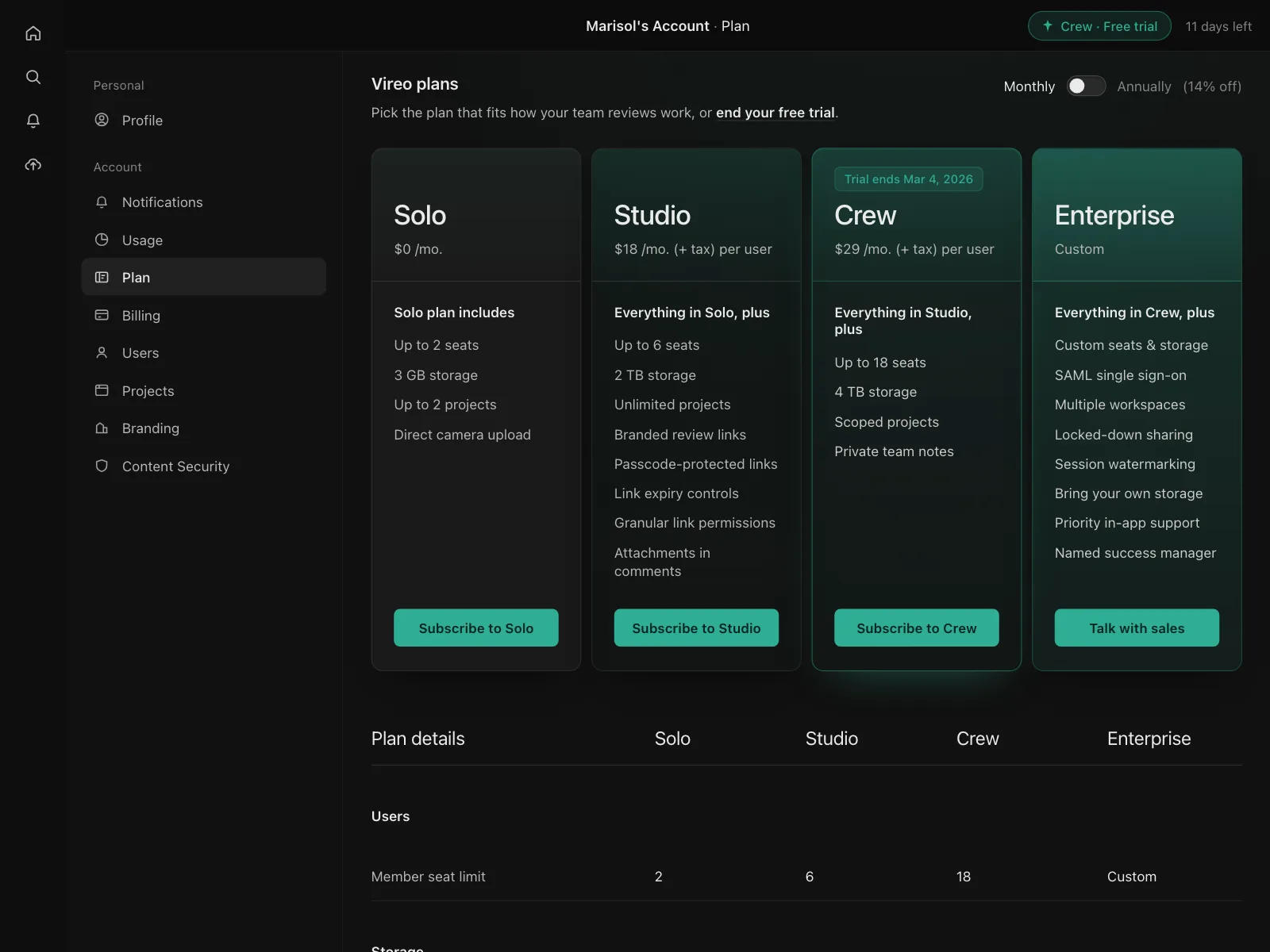Open the search icon in left rail
1270x952 pixels.
point(33,77)
